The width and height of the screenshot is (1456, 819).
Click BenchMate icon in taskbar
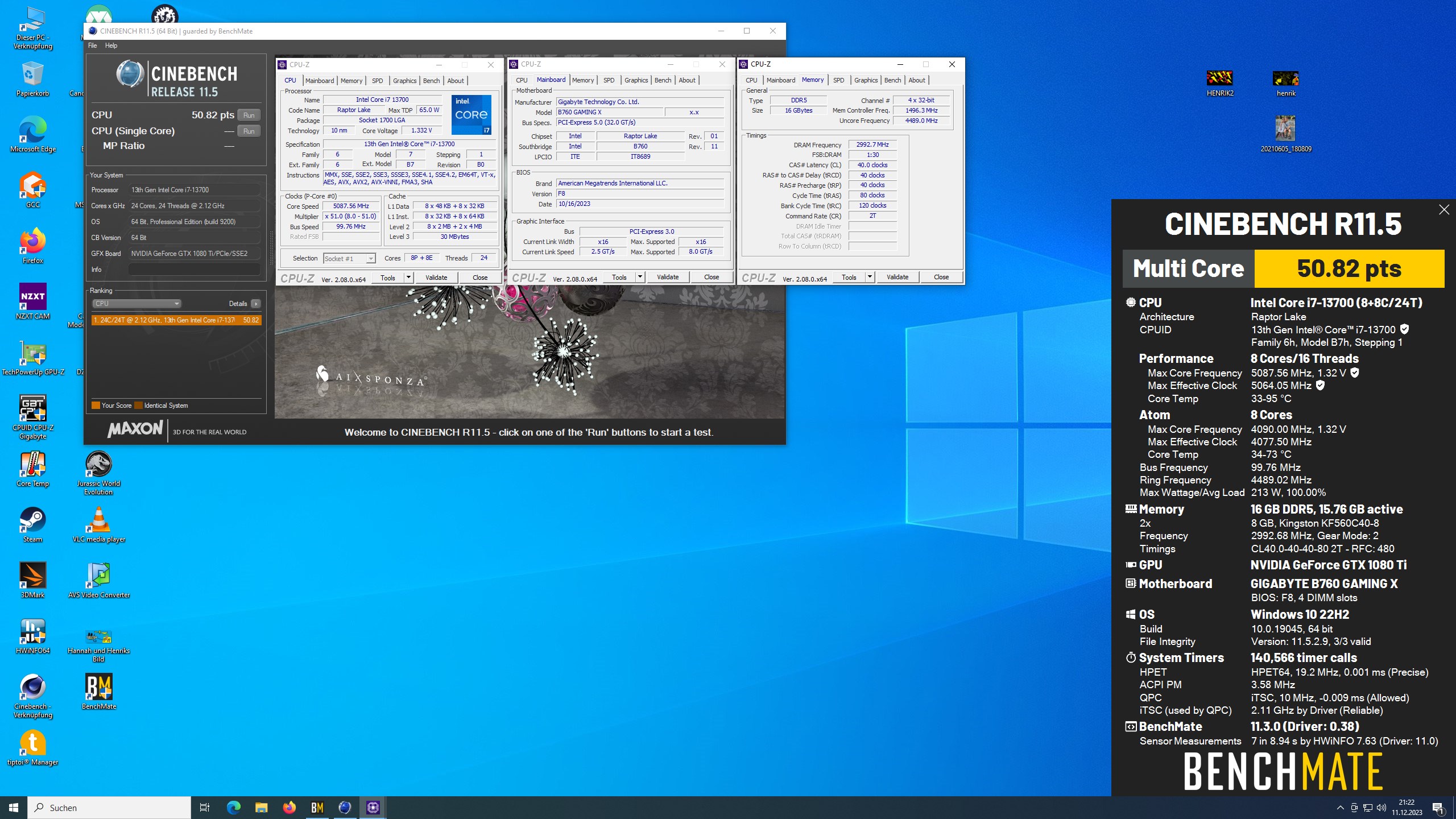point(317,807)
